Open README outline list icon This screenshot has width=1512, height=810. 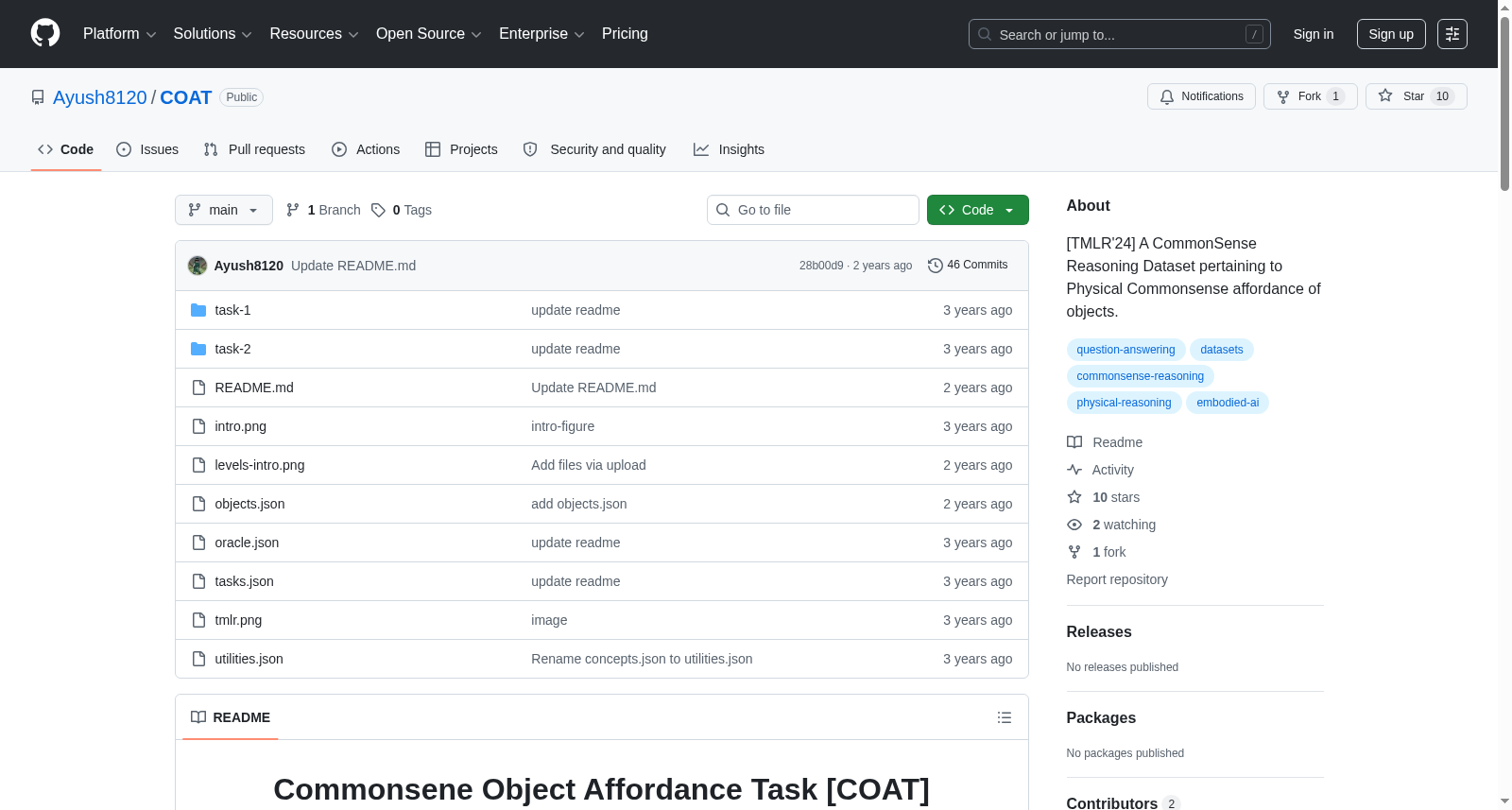tap(1005, 717)
